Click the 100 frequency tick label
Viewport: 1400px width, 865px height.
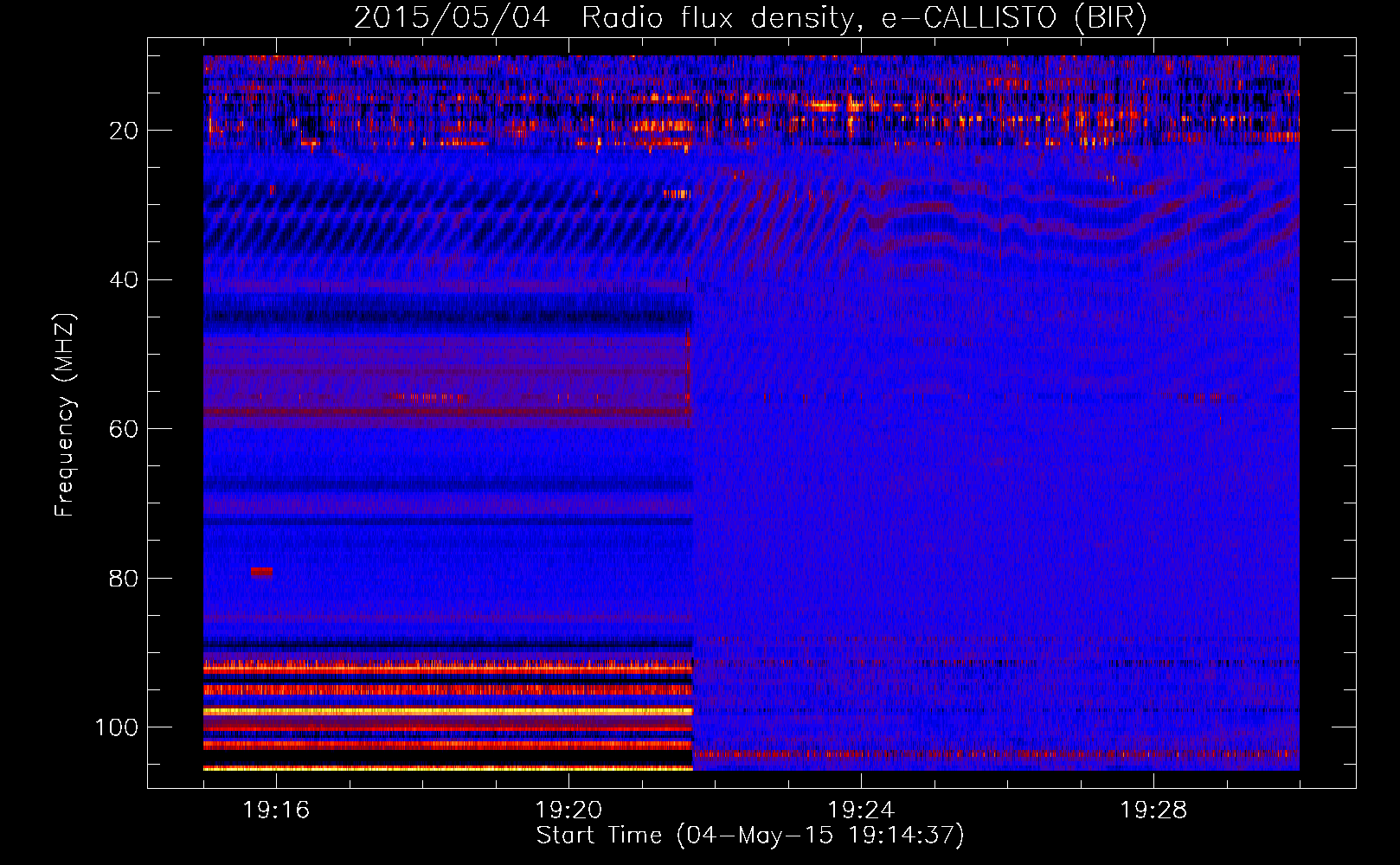pos(117,727)
